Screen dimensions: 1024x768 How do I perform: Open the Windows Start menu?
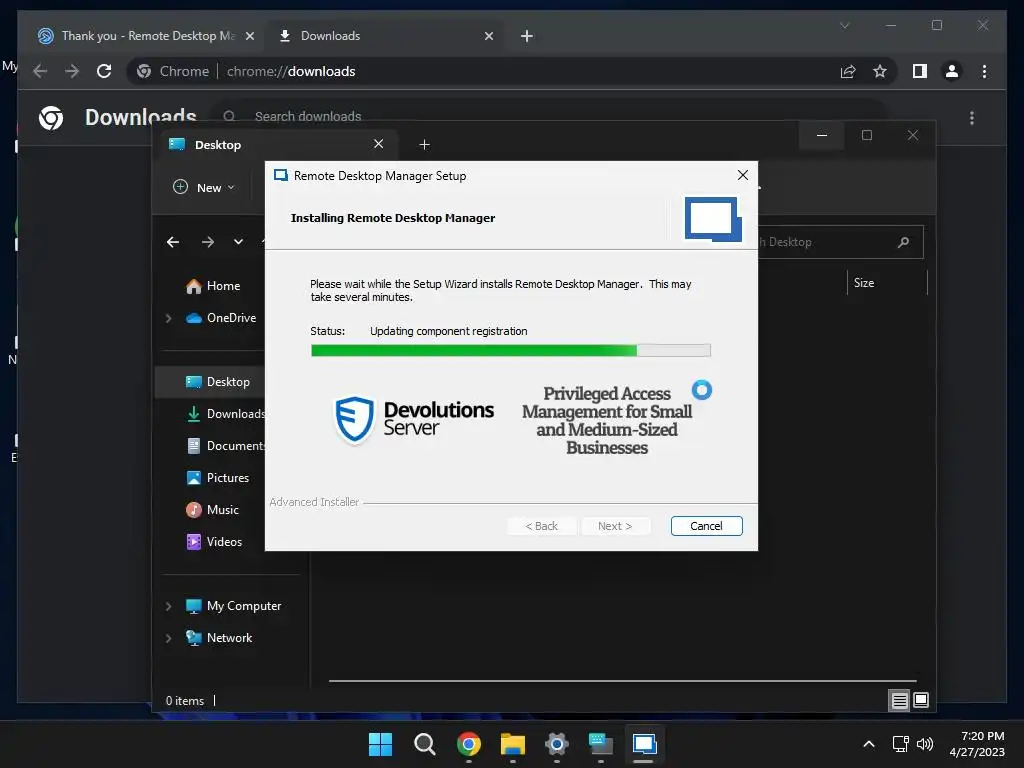tap(380, 744)
